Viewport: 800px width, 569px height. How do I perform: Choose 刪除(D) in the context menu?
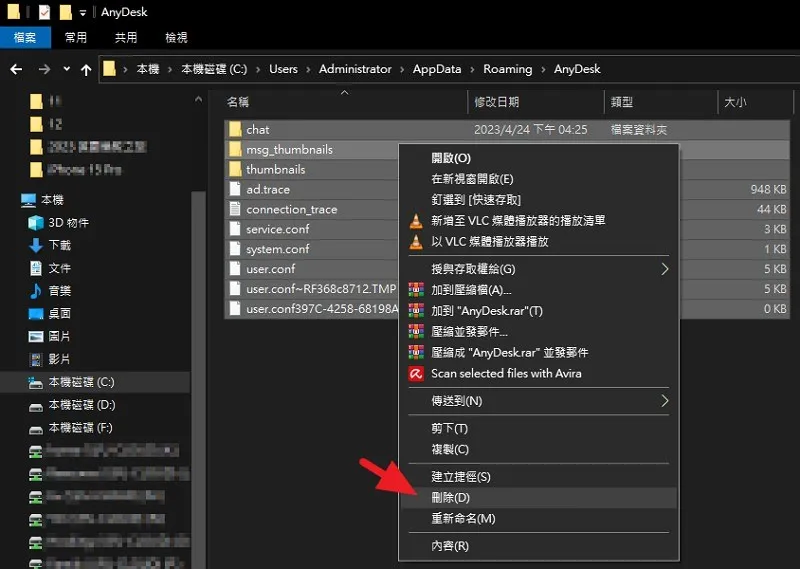539,498
